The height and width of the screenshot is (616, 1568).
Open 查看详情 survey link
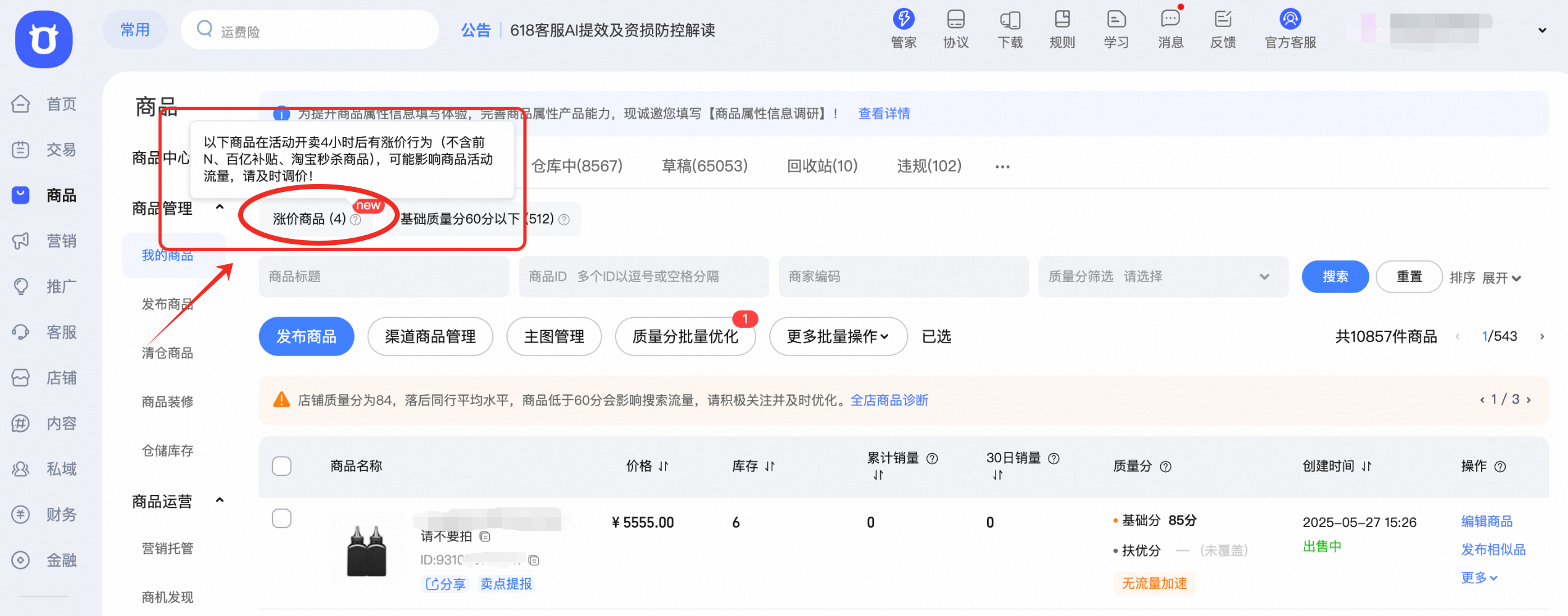[x=884, y=114]
